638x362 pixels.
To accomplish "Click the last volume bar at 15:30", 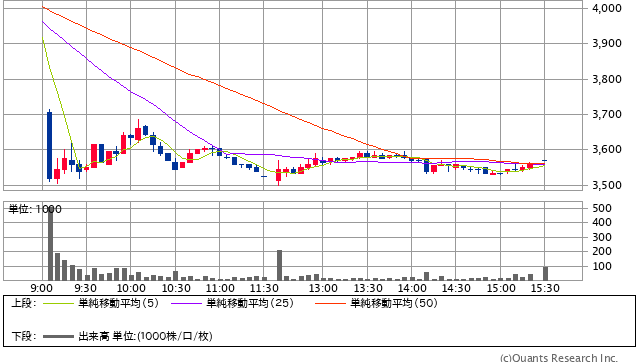I will coord(545,274).
